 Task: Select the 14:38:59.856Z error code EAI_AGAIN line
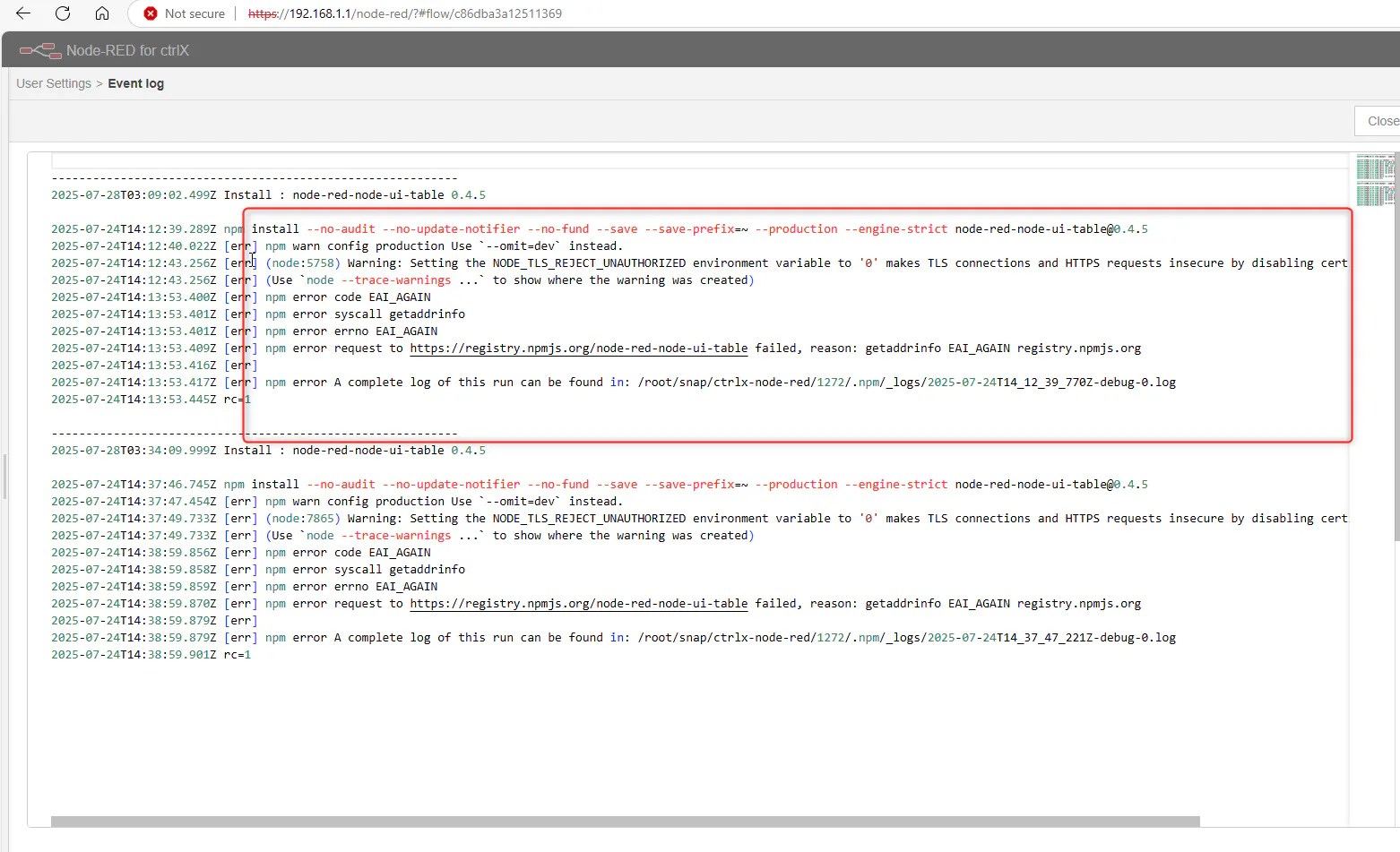(241, 553)
